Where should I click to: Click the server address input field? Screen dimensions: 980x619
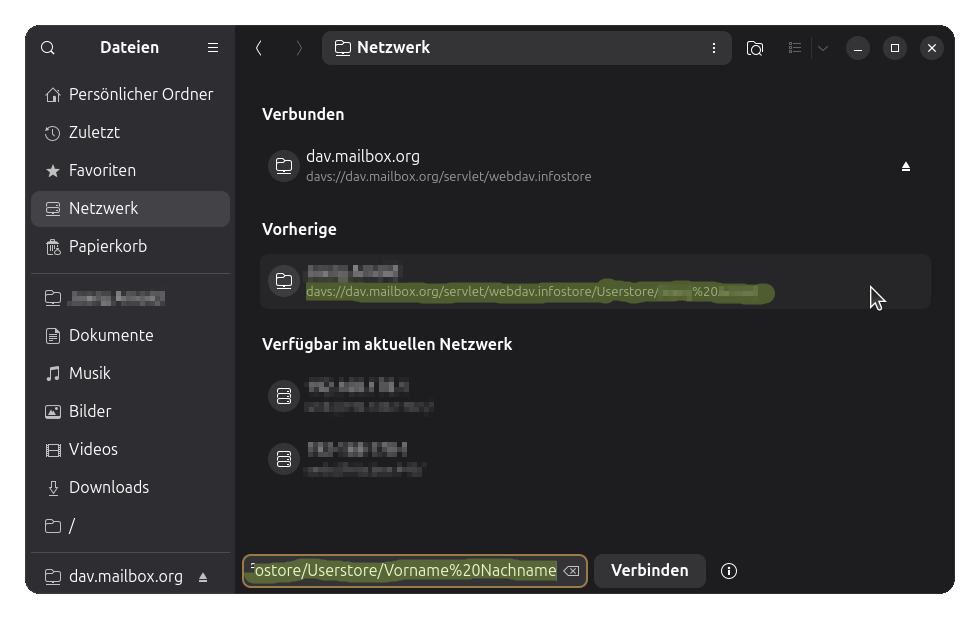coord(405,571)
